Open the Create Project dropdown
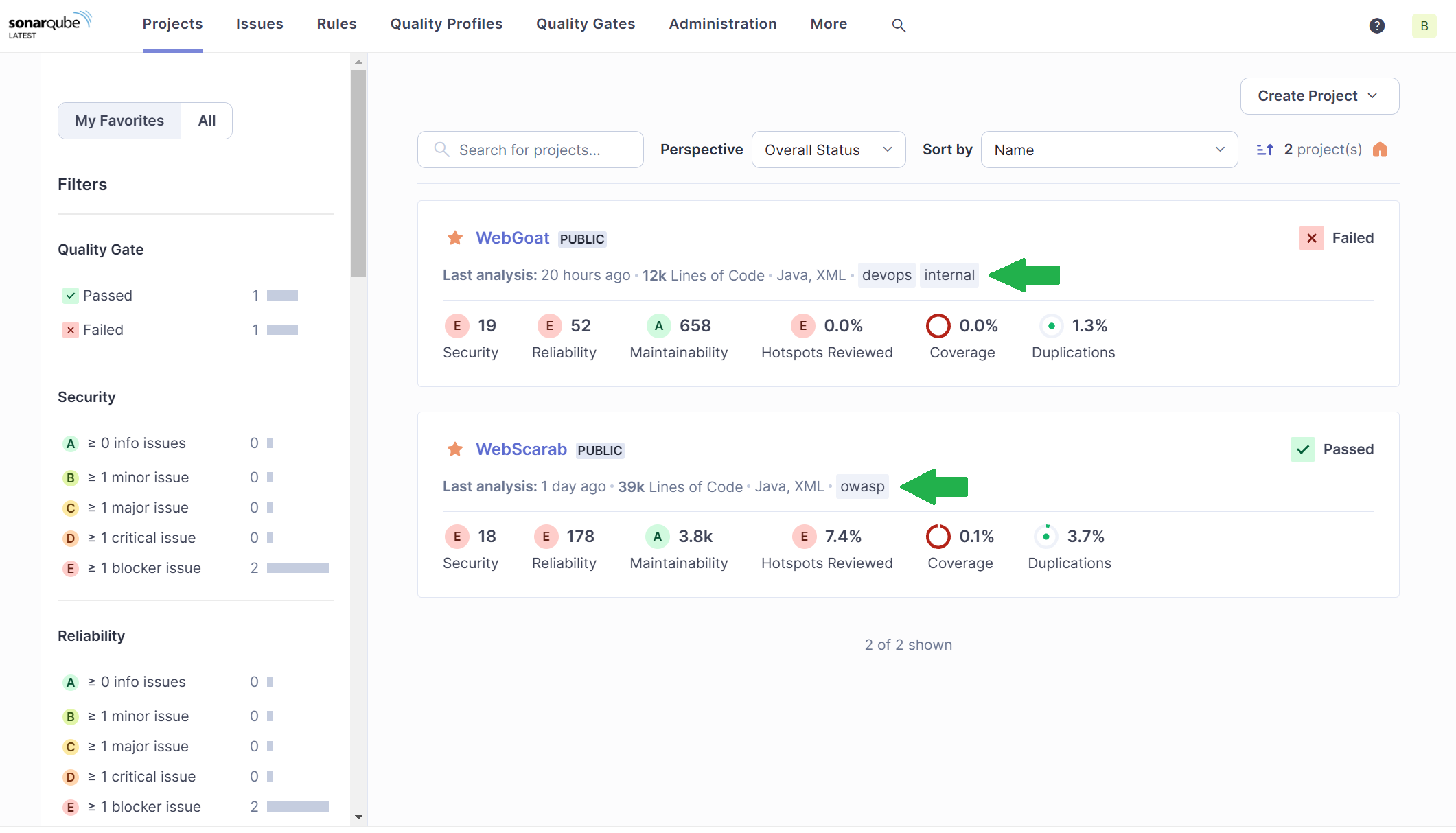 1319,96
